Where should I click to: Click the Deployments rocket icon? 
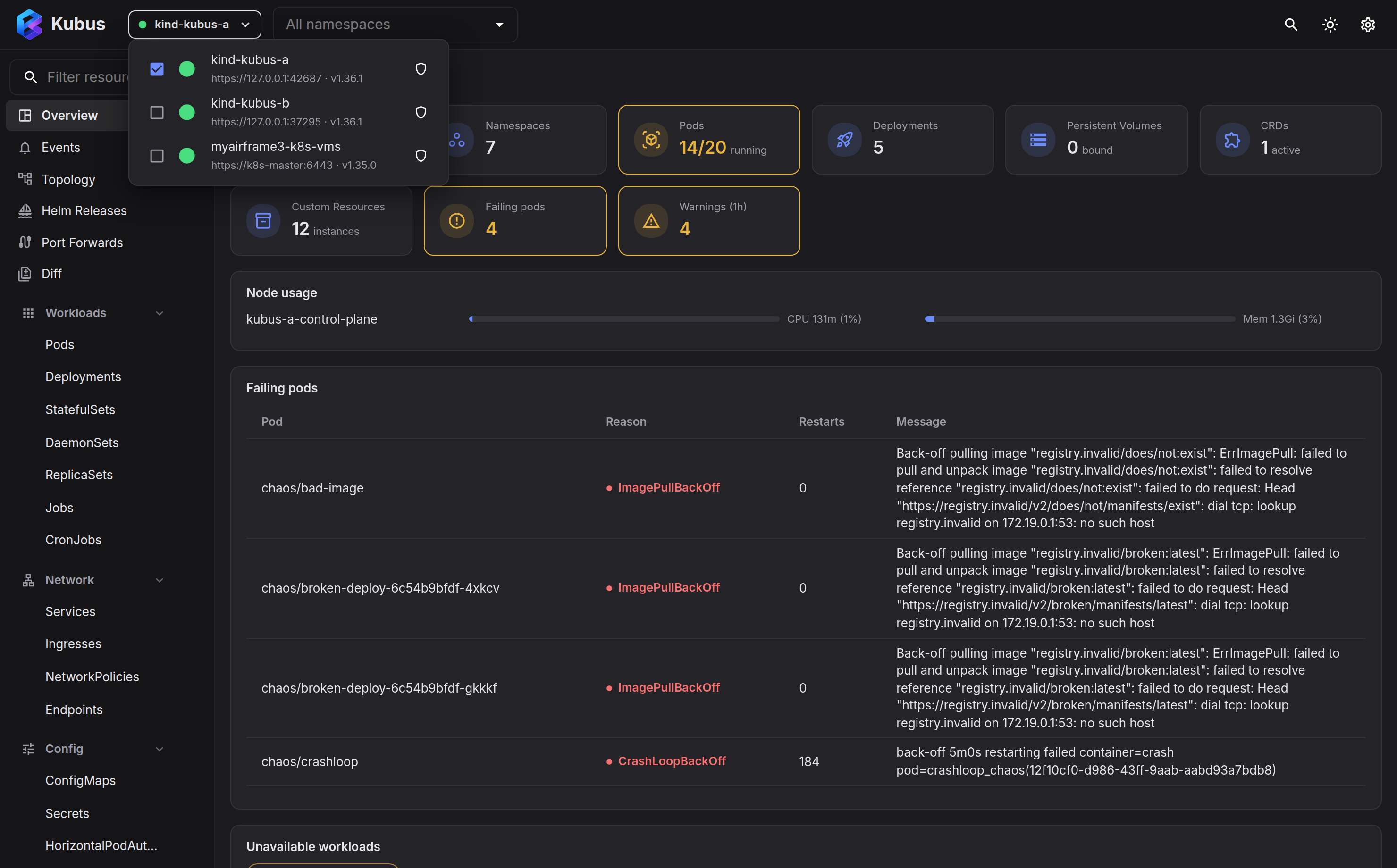click(x=845, y=140)
